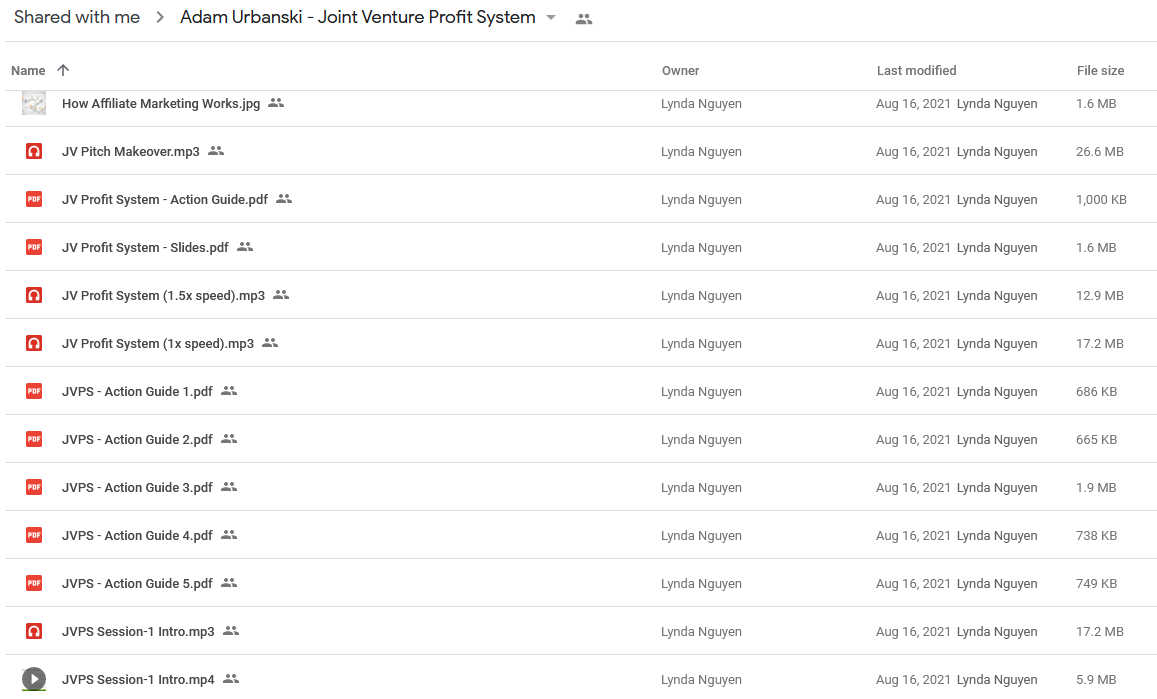
Task: Select JV Profit System (1x speed).mp3 name
Action: click(158, 343)
